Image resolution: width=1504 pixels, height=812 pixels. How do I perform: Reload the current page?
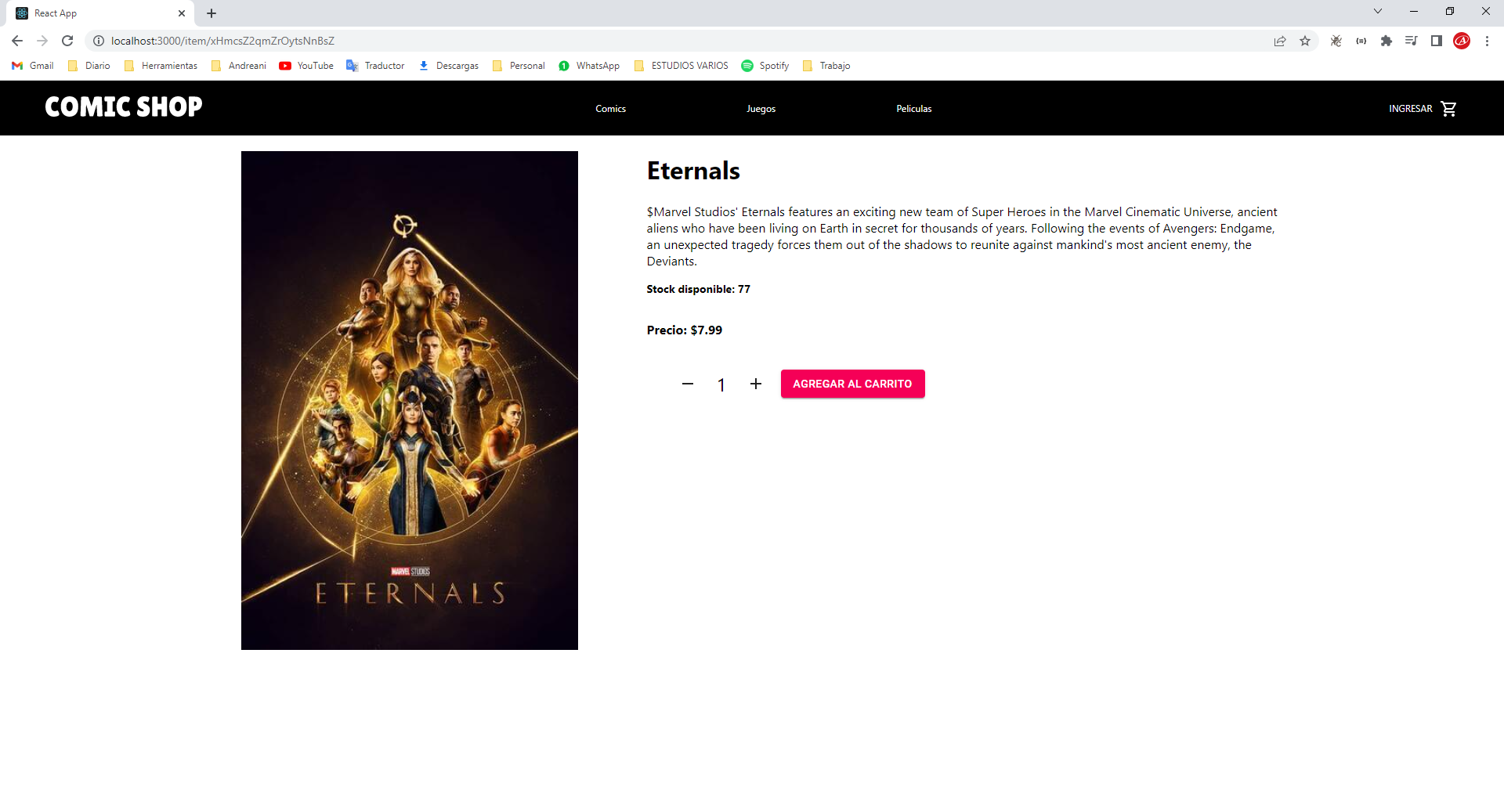pyautogui.click(x=67, y=41)
